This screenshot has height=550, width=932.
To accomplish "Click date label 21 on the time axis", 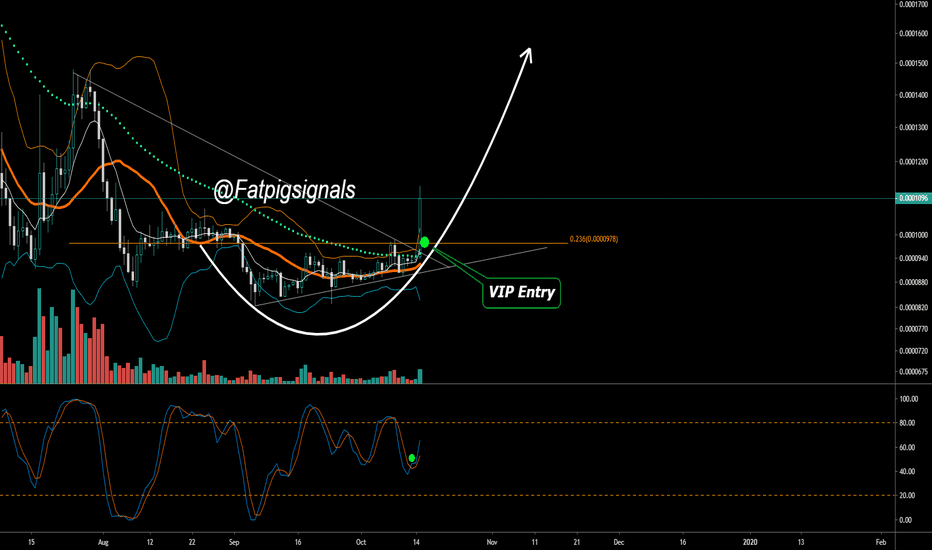I will click(577, 542).
